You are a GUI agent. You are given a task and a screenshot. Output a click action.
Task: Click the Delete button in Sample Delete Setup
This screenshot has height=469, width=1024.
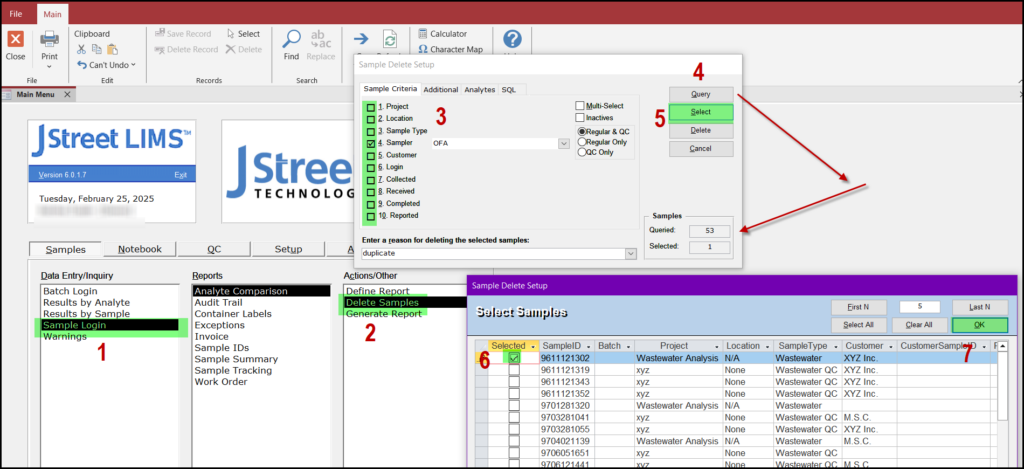(x=701, y=131)
